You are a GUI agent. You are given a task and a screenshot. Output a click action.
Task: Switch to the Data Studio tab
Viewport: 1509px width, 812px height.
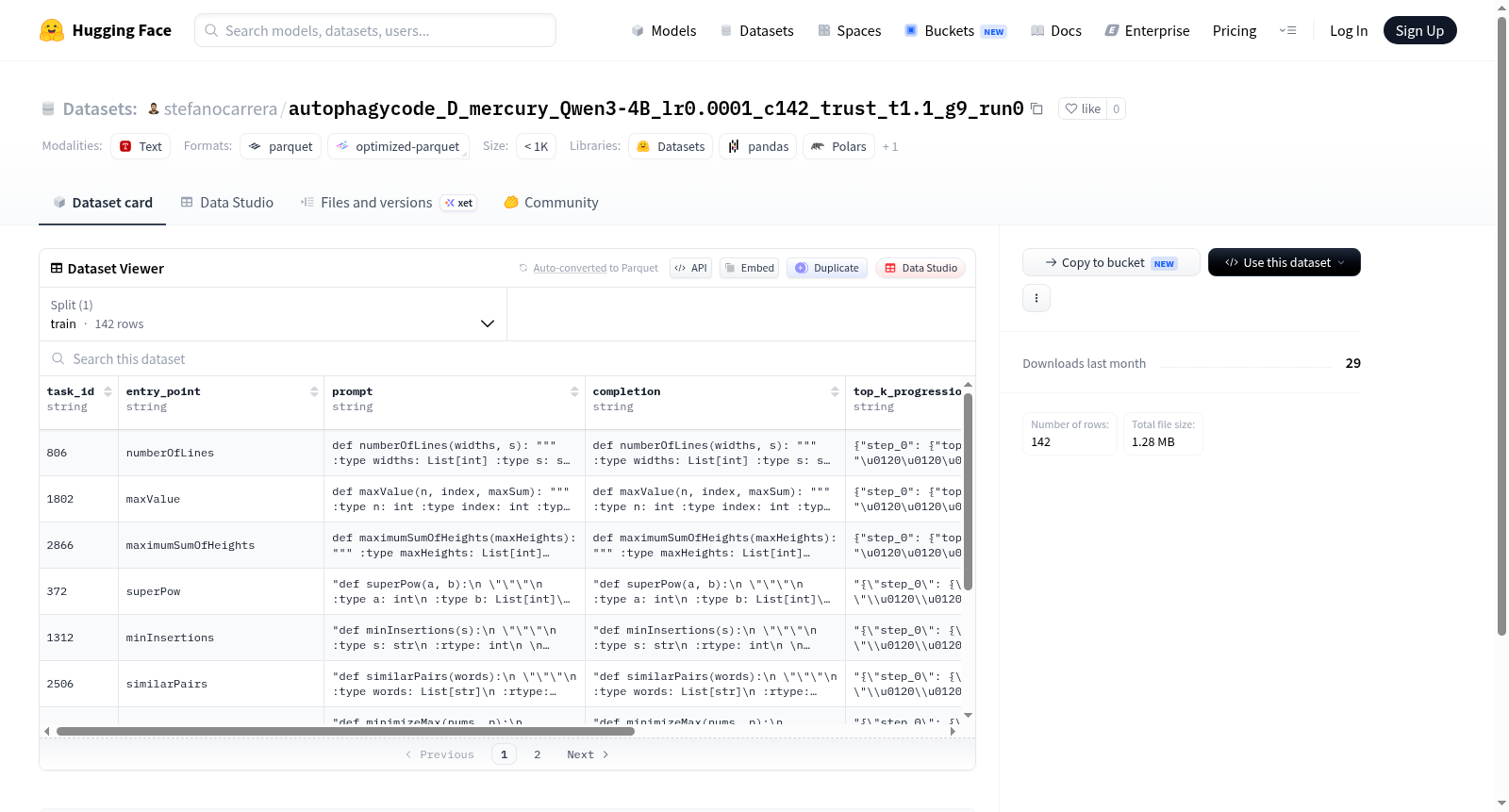pos(226,202)
